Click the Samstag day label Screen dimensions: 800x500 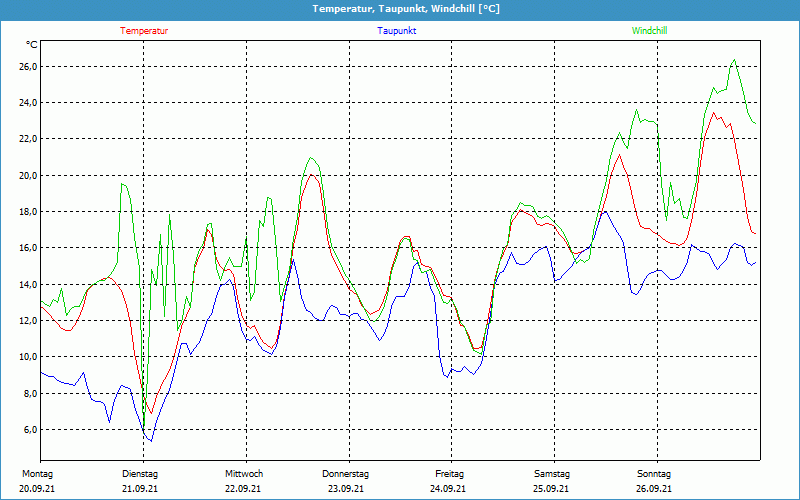tap(552, 474)
